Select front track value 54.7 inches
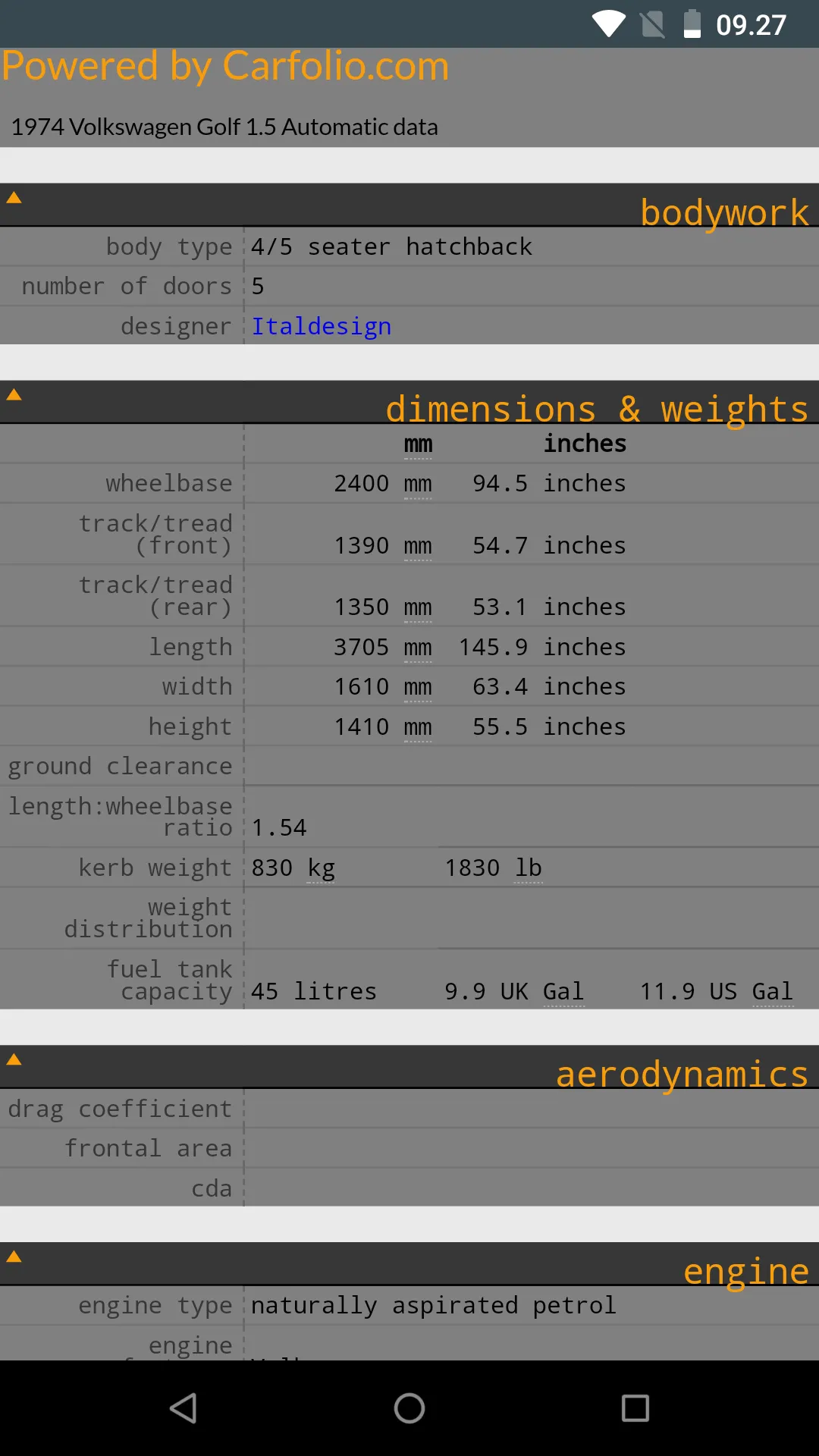The width and height of the screenshot is (819, 1456). (x=550, y=546)
